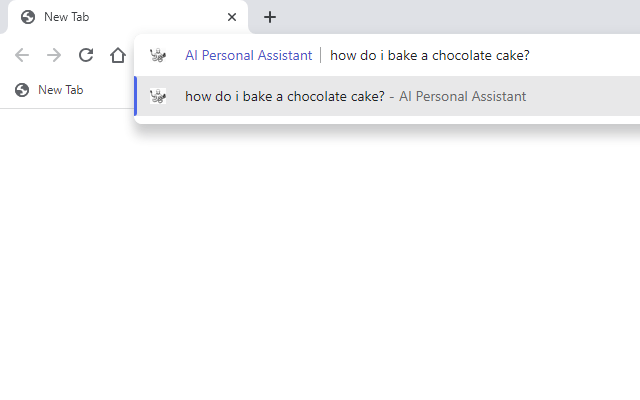
Task: Click the robot icon in the address bar
Action: coord(158,55)
